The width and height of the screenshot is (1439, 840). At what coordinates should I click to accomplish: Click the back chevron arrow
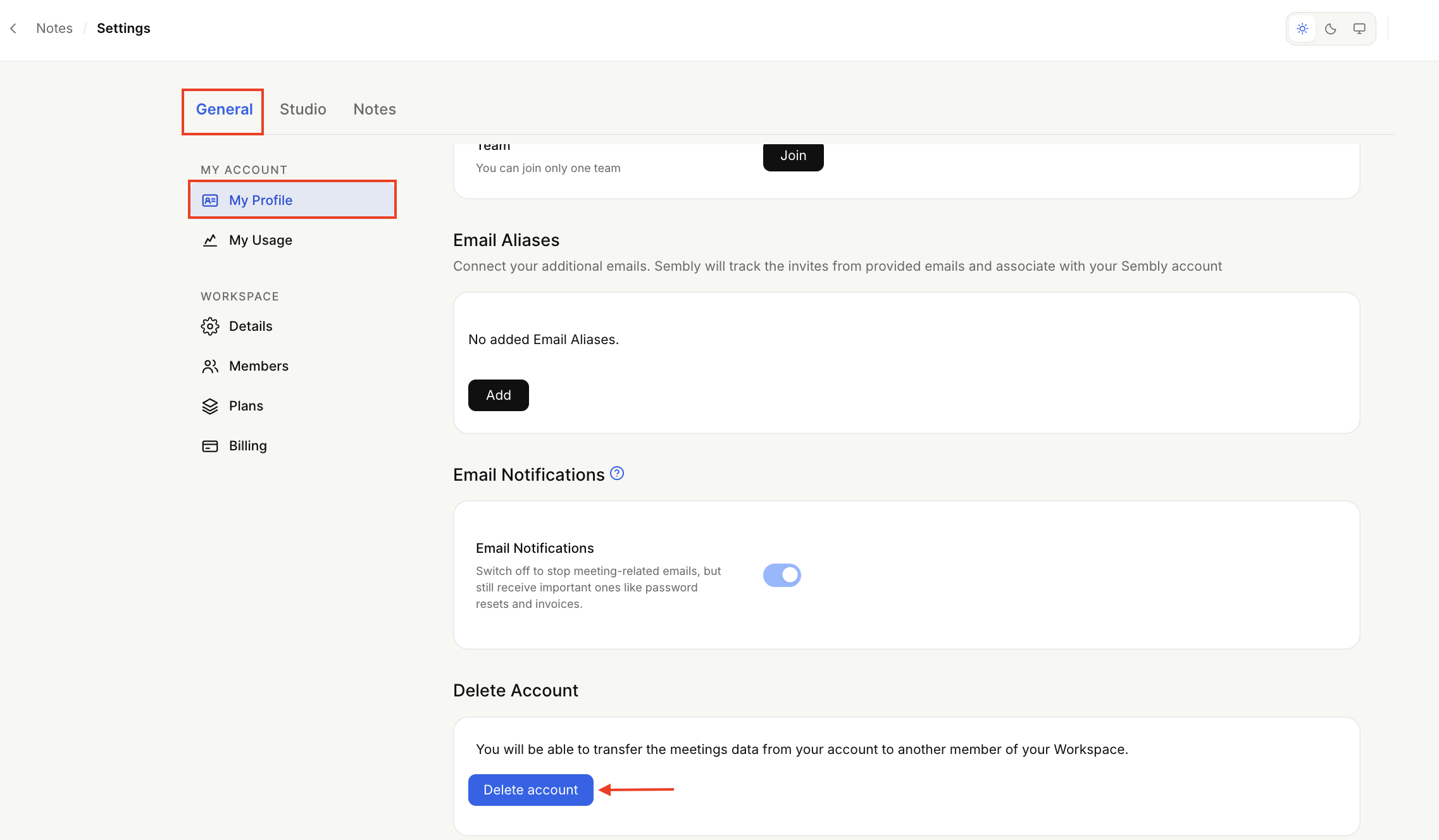13,28
